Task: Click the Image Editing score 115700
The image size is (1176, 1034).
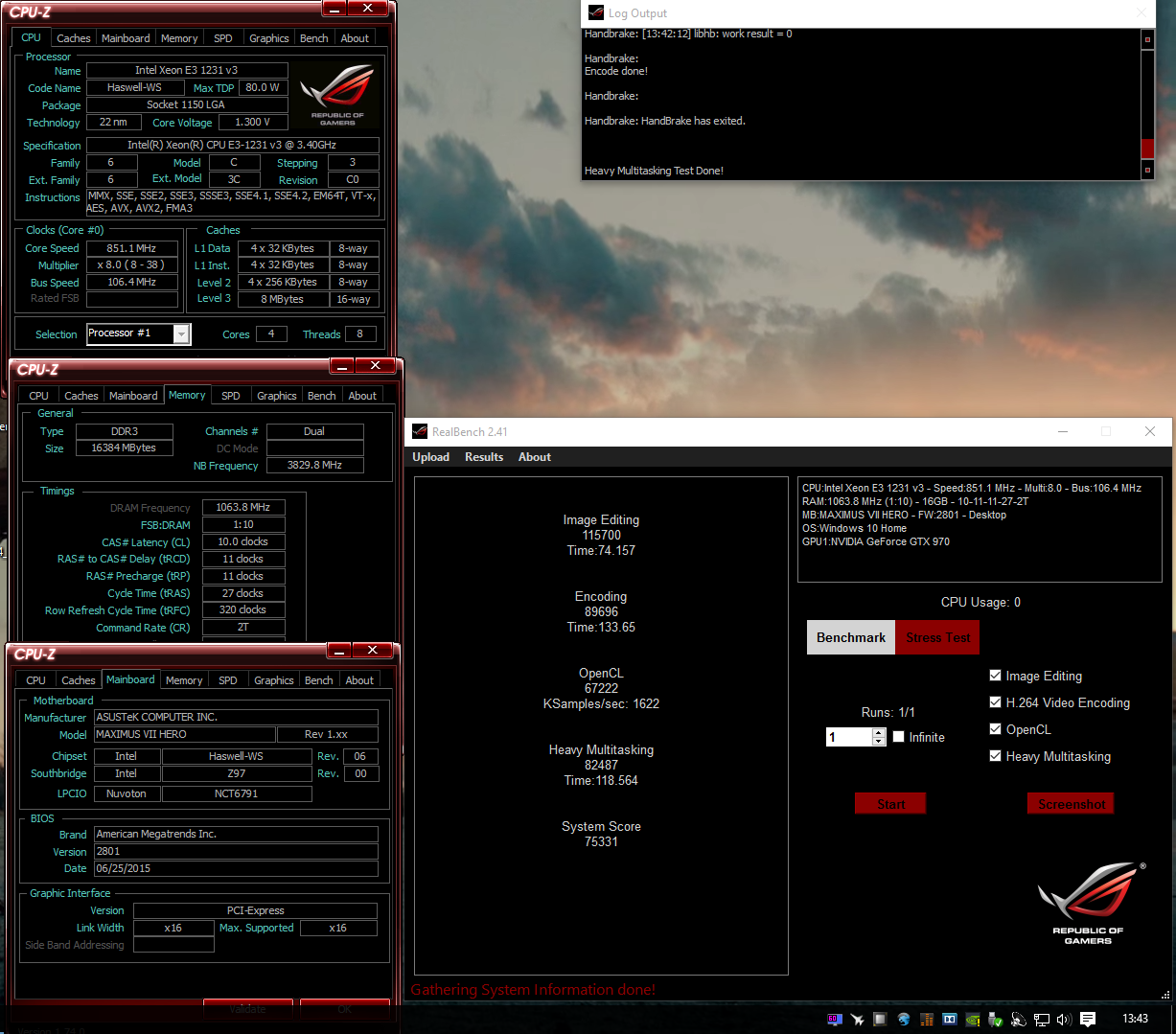Action: [x=601, y=535]
